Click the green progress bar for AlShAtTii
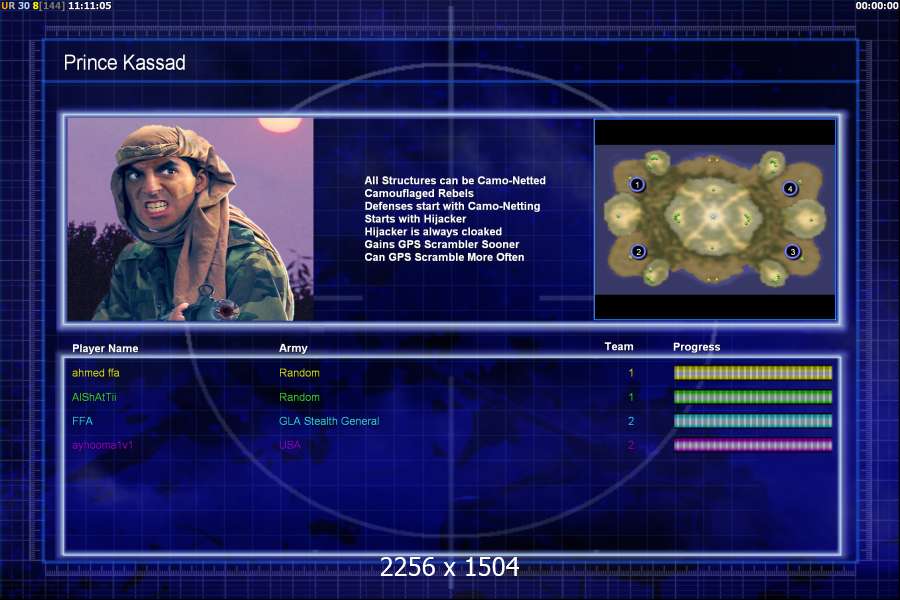This screenshot has height=600, width=900. coord(752,397)
